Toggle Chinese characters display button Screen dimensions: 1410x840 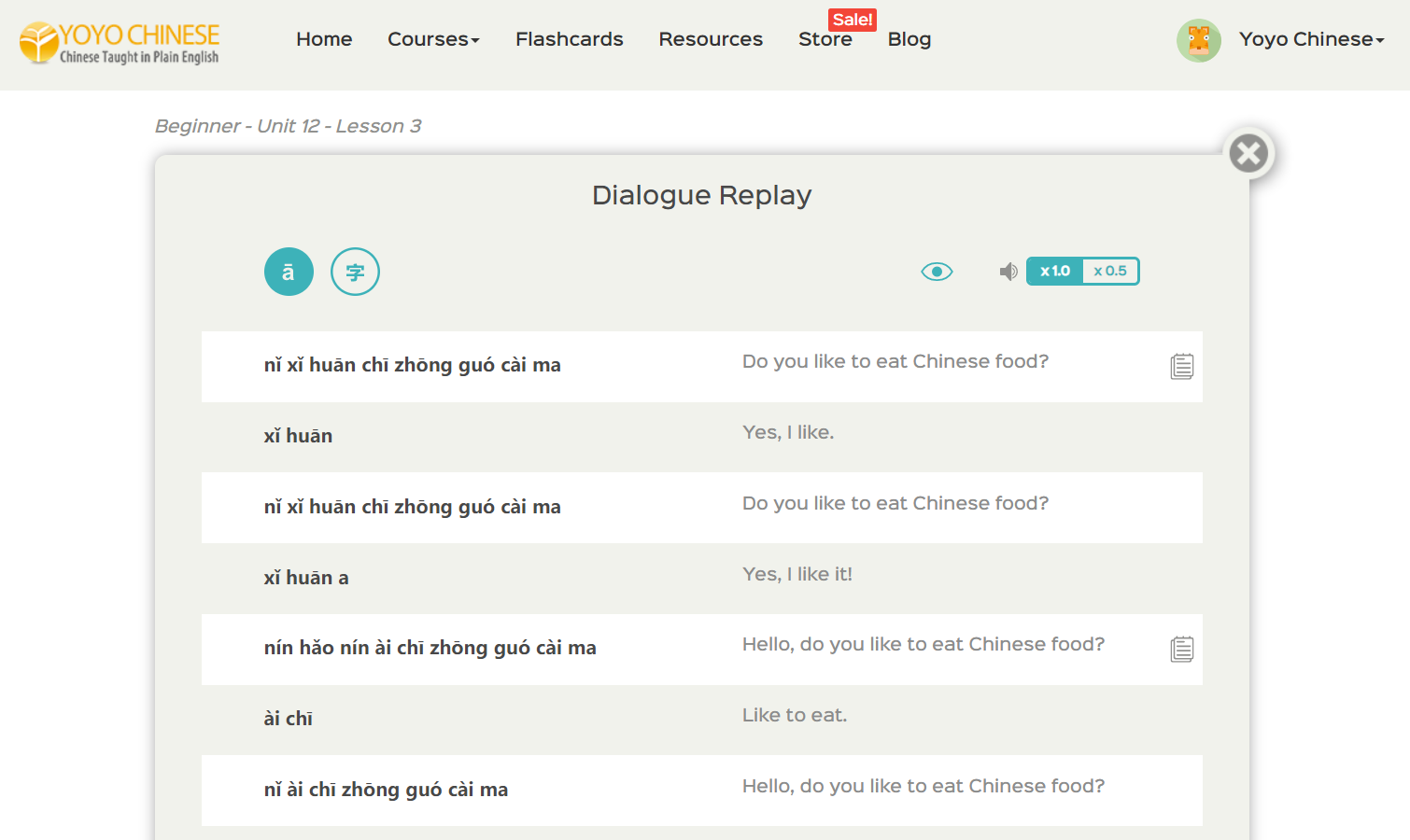(x=355, y=272)
